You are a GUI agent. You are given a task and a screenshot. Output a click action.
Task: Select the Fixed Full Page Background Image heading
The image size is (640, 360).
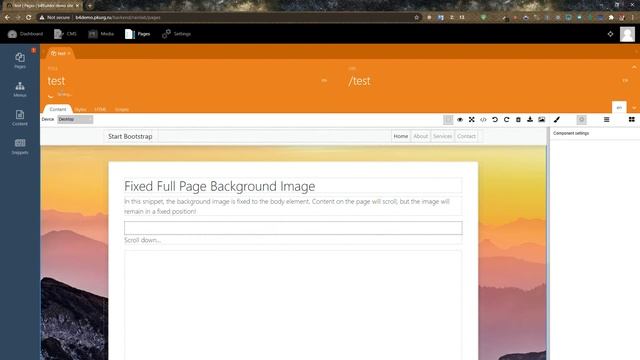pyautogui.click(x=293, y=186)
